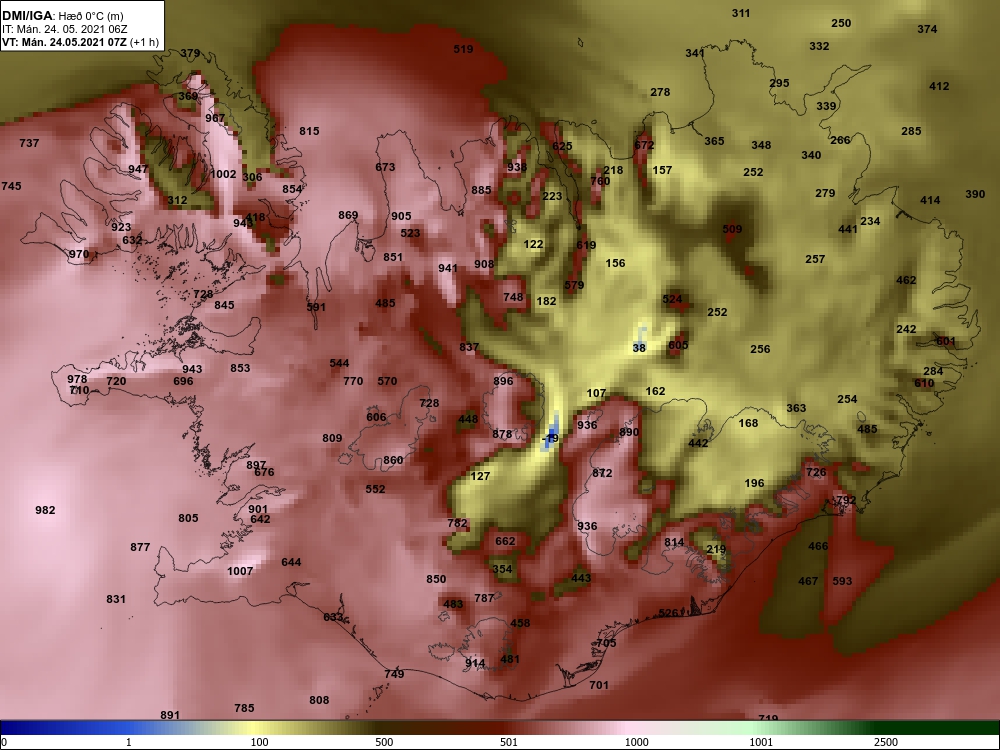Click the map value '914'
1000x750 pixels.
475,663
